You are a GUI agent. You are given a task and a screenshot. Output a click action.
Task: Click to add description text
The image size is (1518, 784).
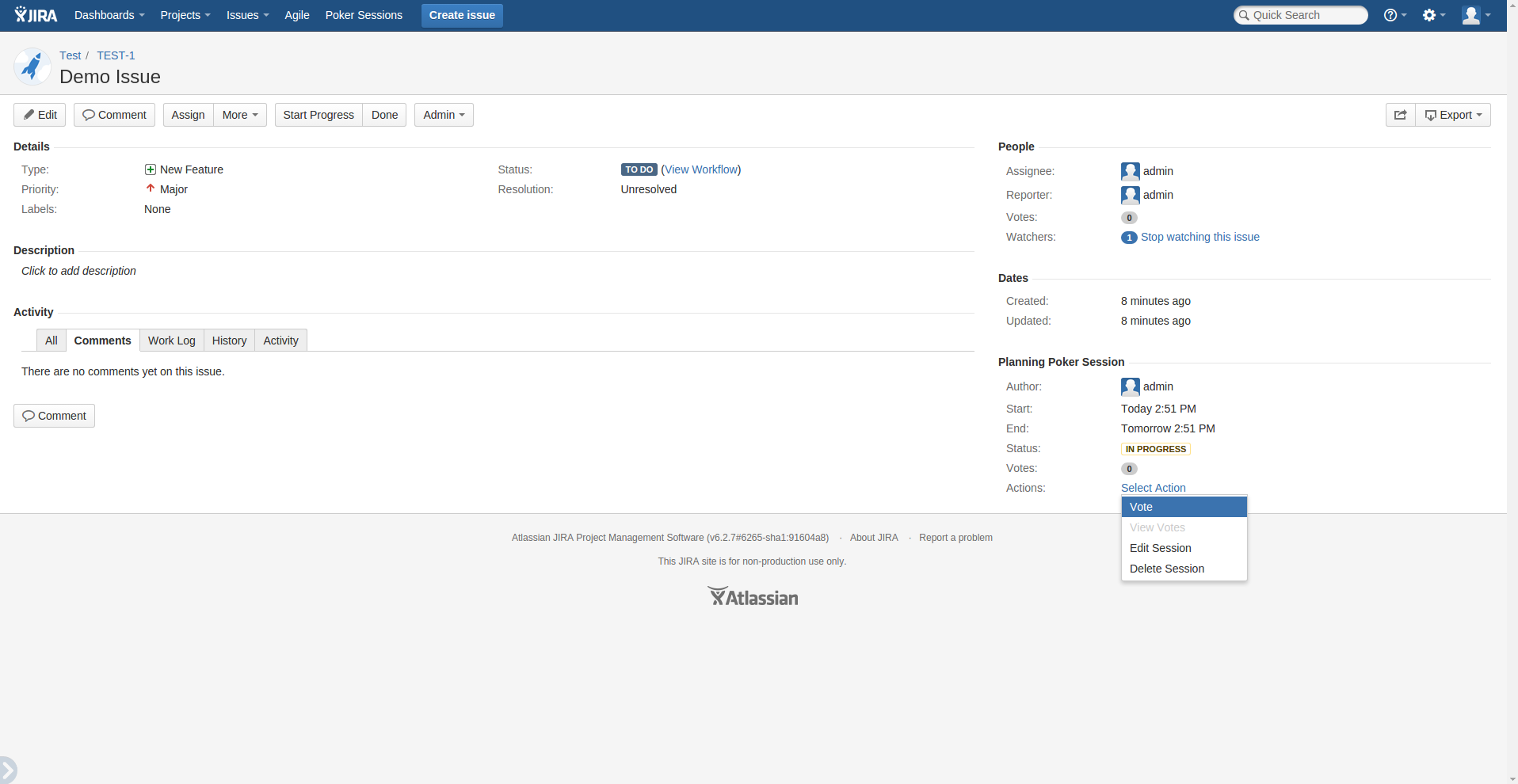coord(78,271)
